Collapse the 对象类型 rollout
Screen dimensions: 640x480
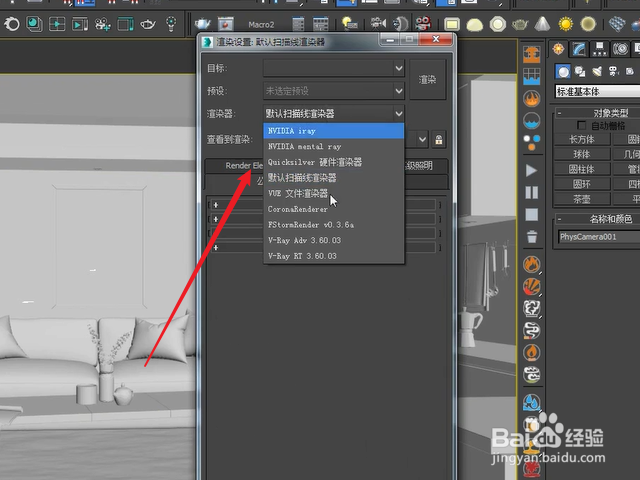560,113
